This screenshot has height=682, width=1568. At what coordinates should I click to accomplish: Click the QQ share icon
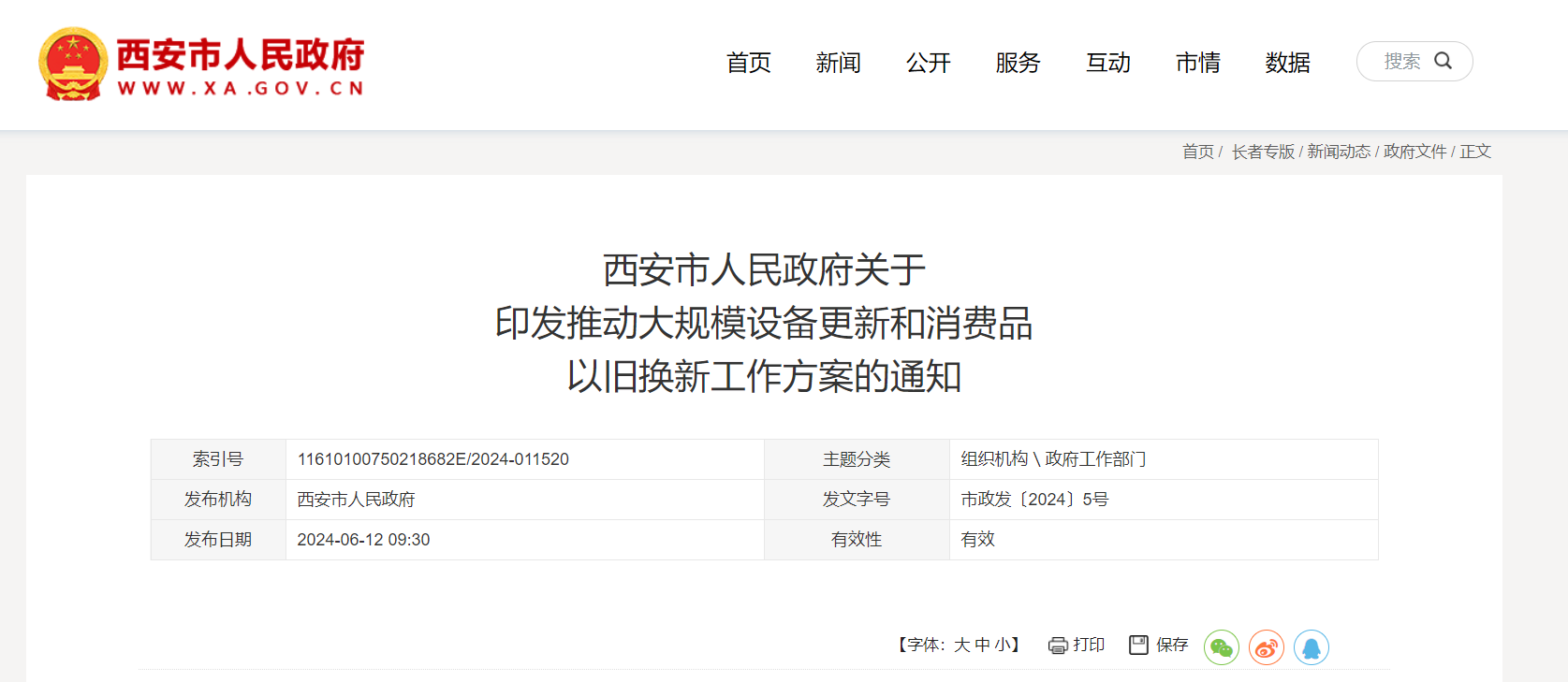coord(1312,647)
